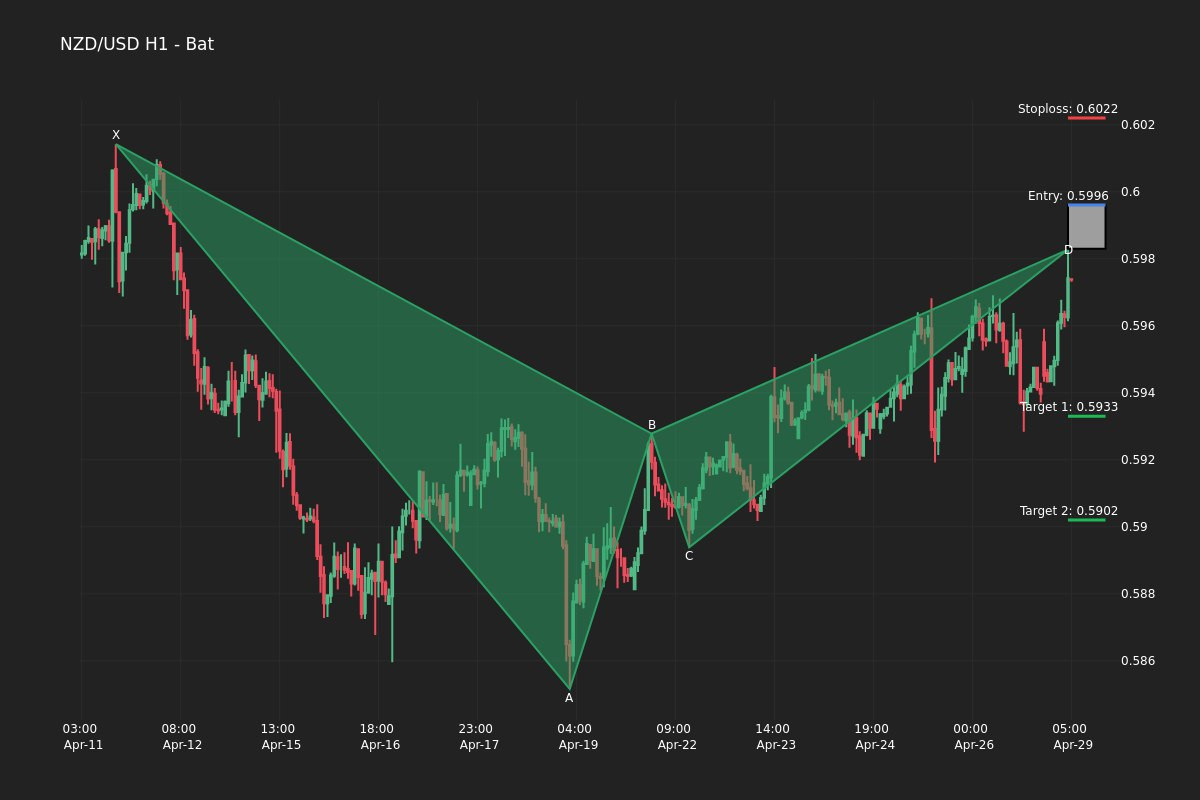
Task: Click the 0.588 price axis label
Action: [x=1138, y=594]
